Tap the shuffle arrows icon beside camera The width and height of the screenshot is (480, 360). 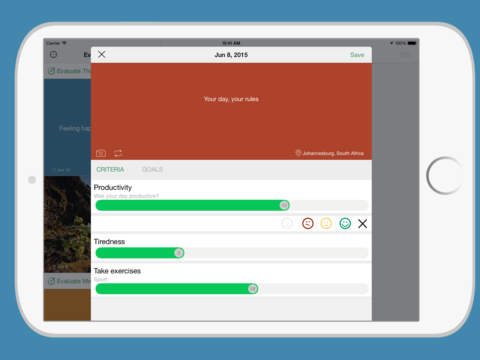(x=118, y=153)
